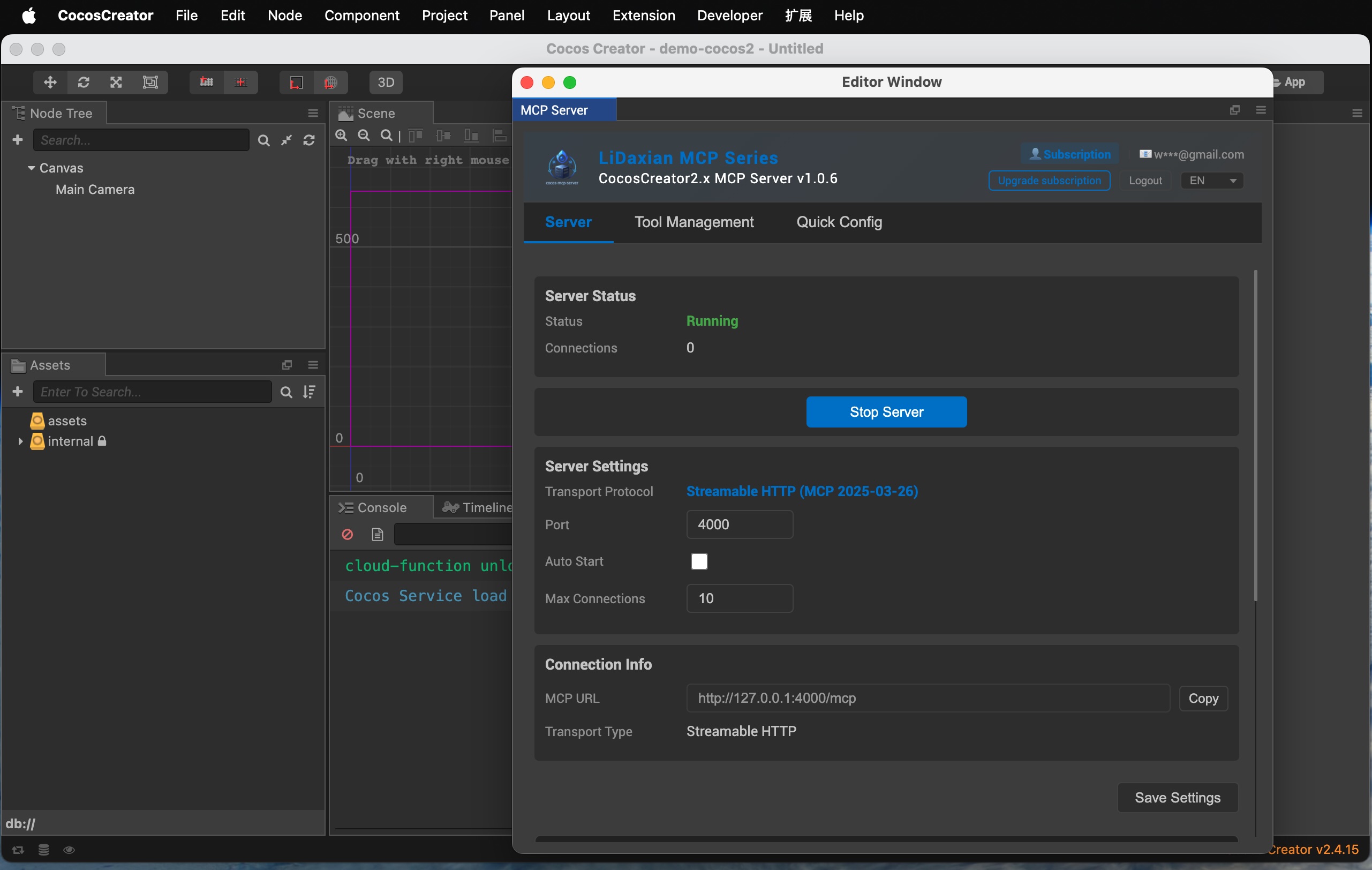Align selected nodes to top edges
Viewport: 1372px width, 870px height.
pyautogui.click(x=416, y=135)
